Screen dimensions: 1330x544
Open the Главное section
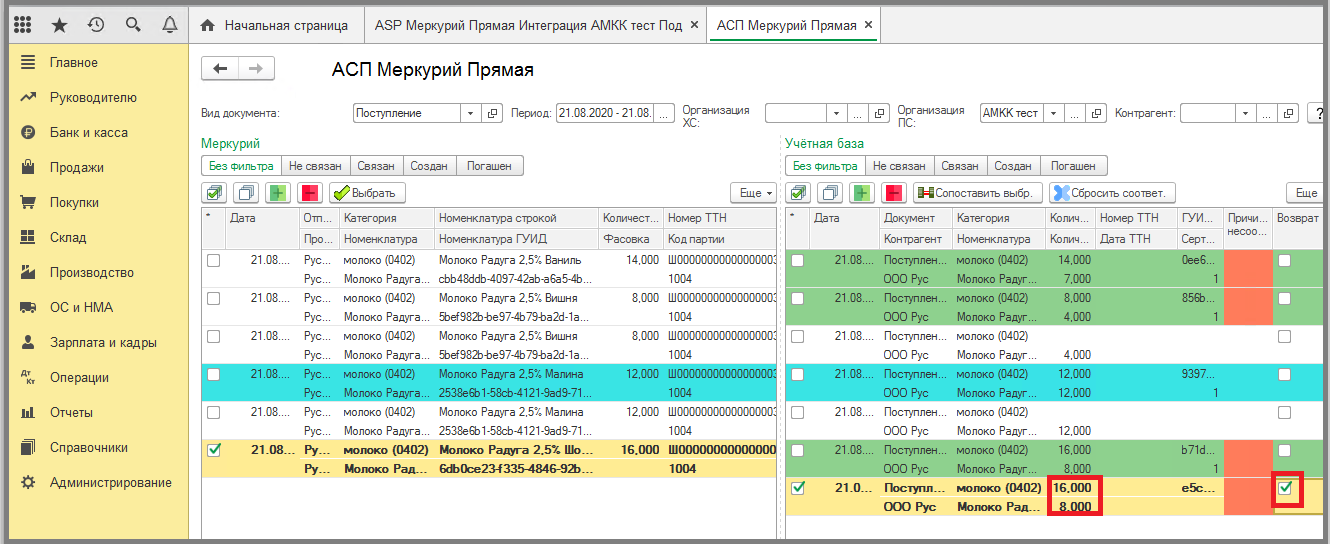coord(74,62)
